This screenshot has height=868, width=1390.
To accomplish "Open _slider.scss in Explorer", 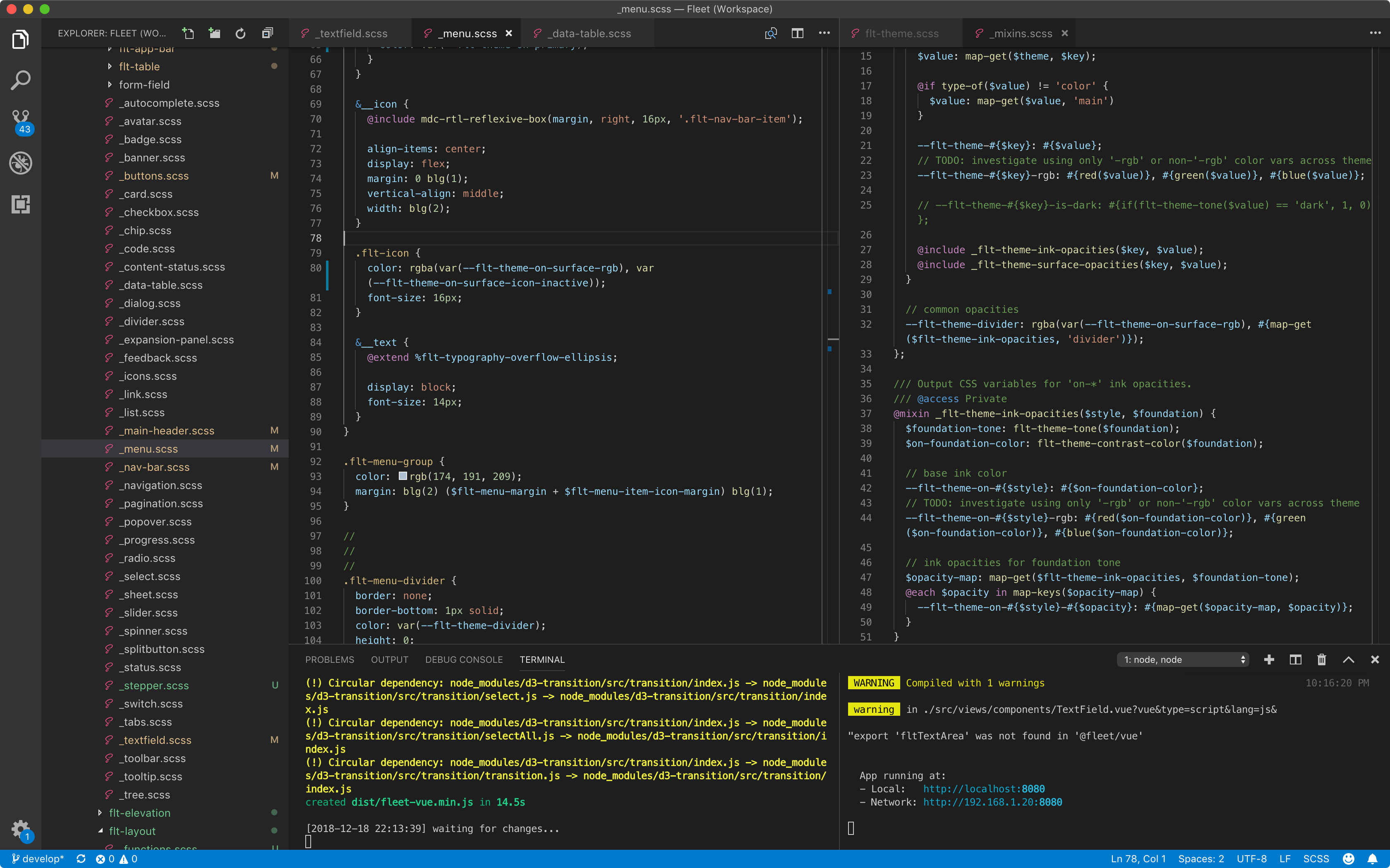I will [x=165, y=613].
